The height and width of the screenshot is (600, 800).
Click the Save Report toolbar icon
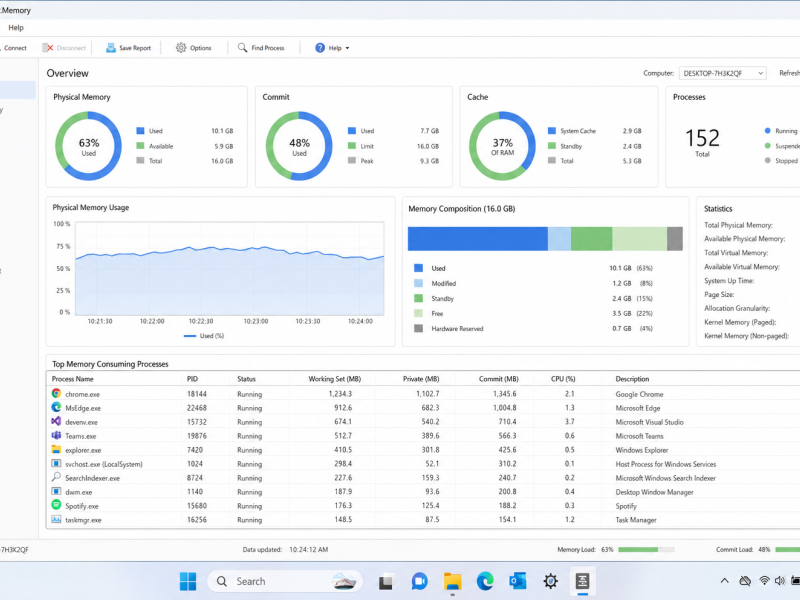(x=110, y=48)
